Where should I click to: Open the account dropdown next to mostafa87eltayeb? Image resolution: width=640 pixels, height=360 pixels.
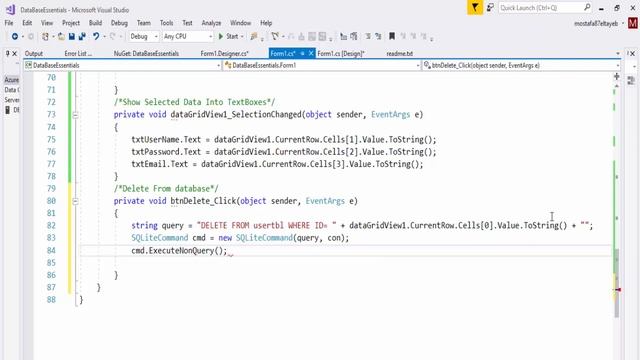pos(623,24)
